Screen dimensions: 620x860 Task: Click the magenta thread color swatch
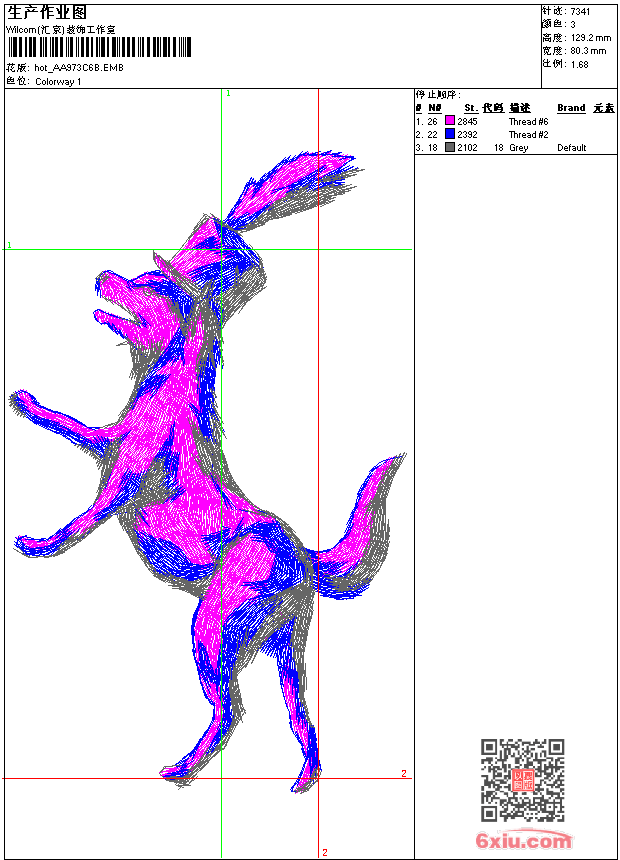coord(450,121)
